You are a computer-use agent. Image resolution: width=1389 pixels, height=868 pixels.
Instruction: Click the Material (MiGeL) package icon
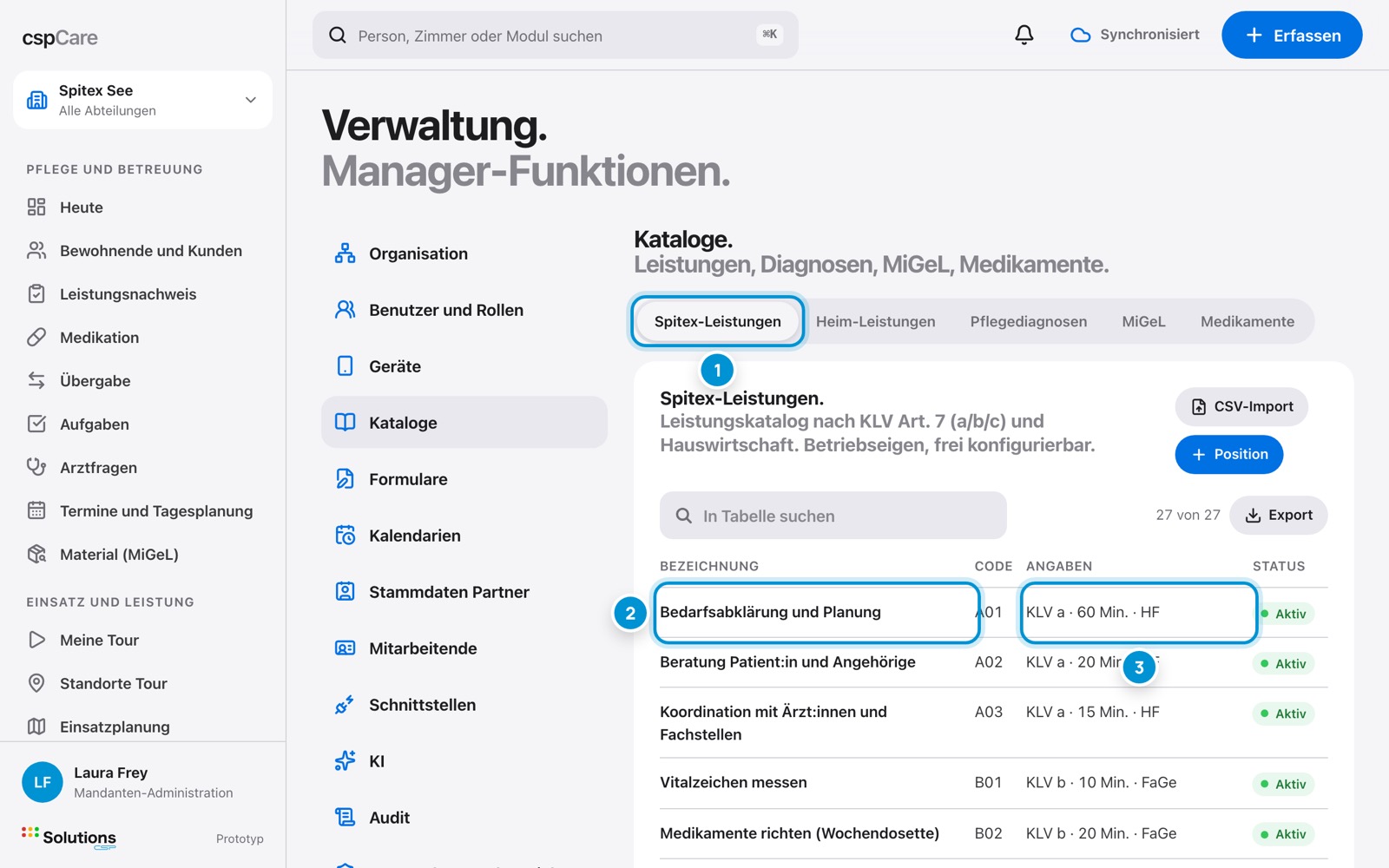36,554
